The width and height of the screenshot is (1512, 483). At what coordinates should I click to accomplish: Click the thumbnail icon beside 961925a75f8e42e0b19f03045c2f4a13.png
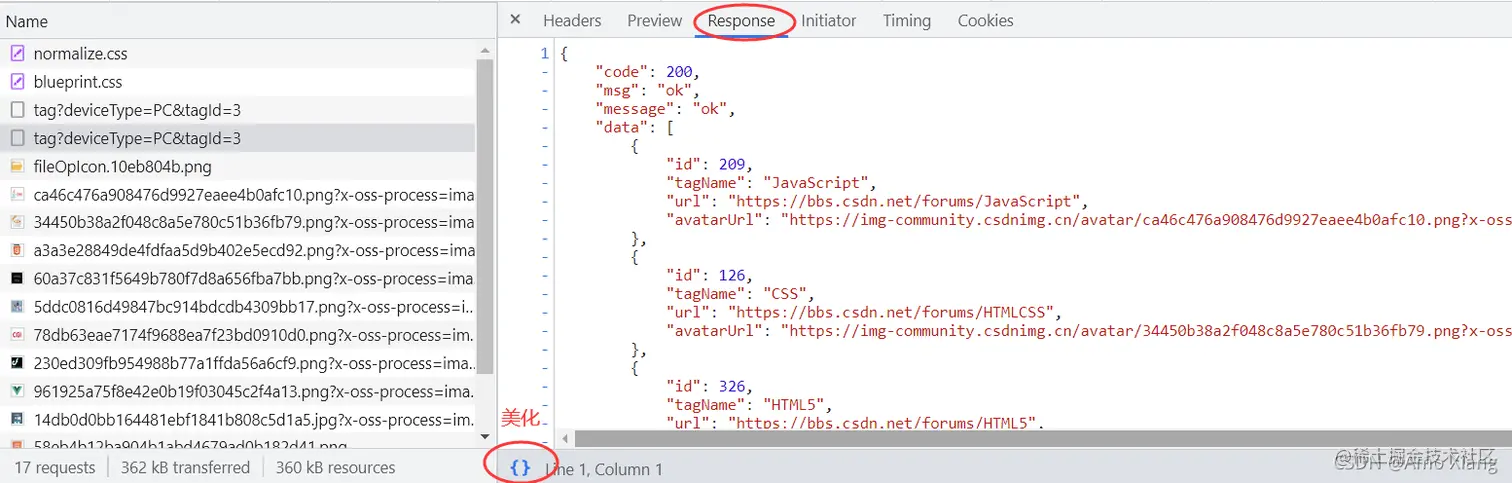[x=18, y=390]
